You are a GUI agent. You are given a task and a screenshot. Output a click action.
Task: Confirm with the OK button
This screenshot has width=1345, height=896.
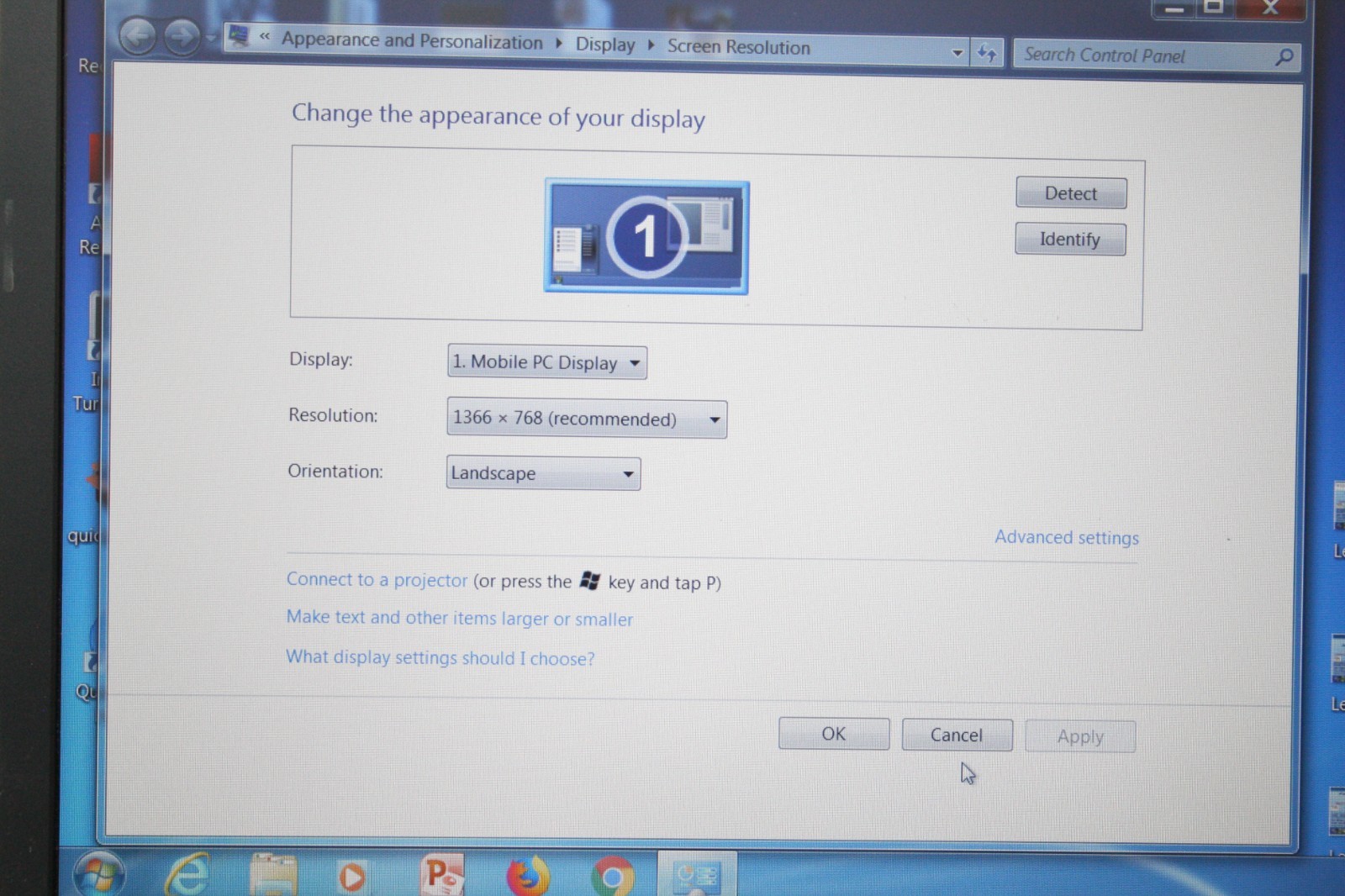pyautogui.click(x=834, y=734)
